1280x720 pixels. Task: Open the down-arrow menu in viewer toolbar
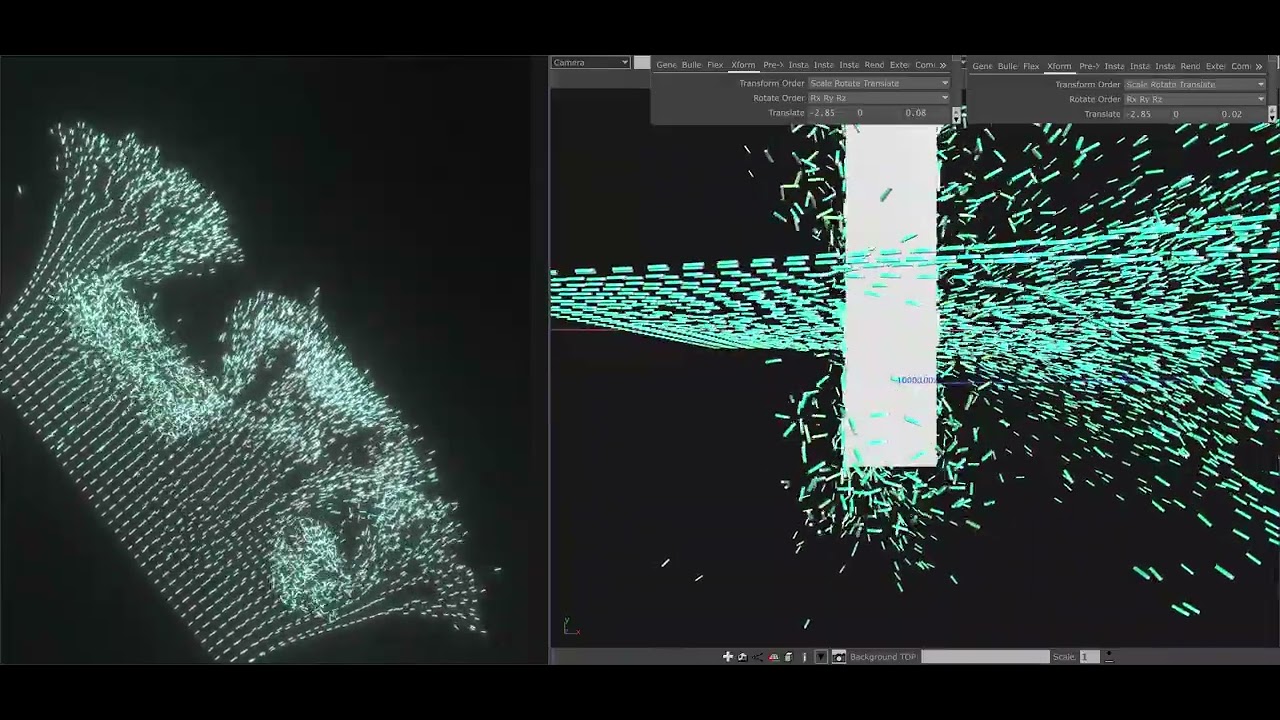(x=821, y=657)
